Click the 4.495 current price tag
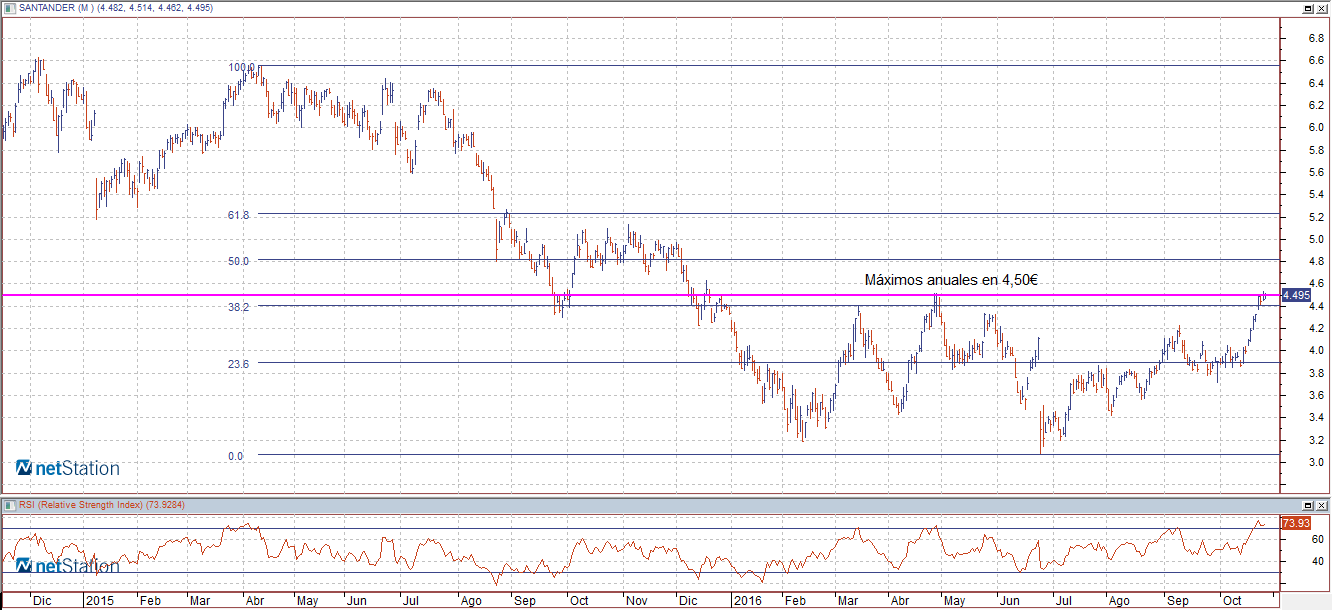 click(1296, 295)
